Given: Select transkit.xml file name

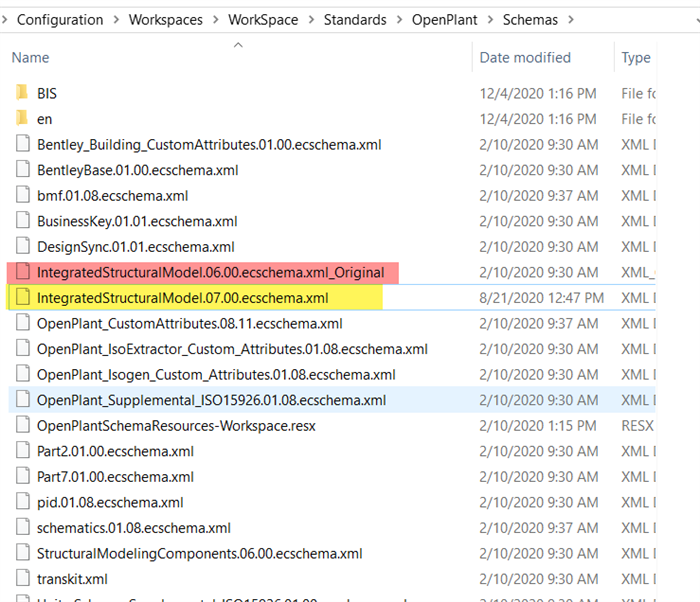Looking at the screenshot, I should (72, 579).
